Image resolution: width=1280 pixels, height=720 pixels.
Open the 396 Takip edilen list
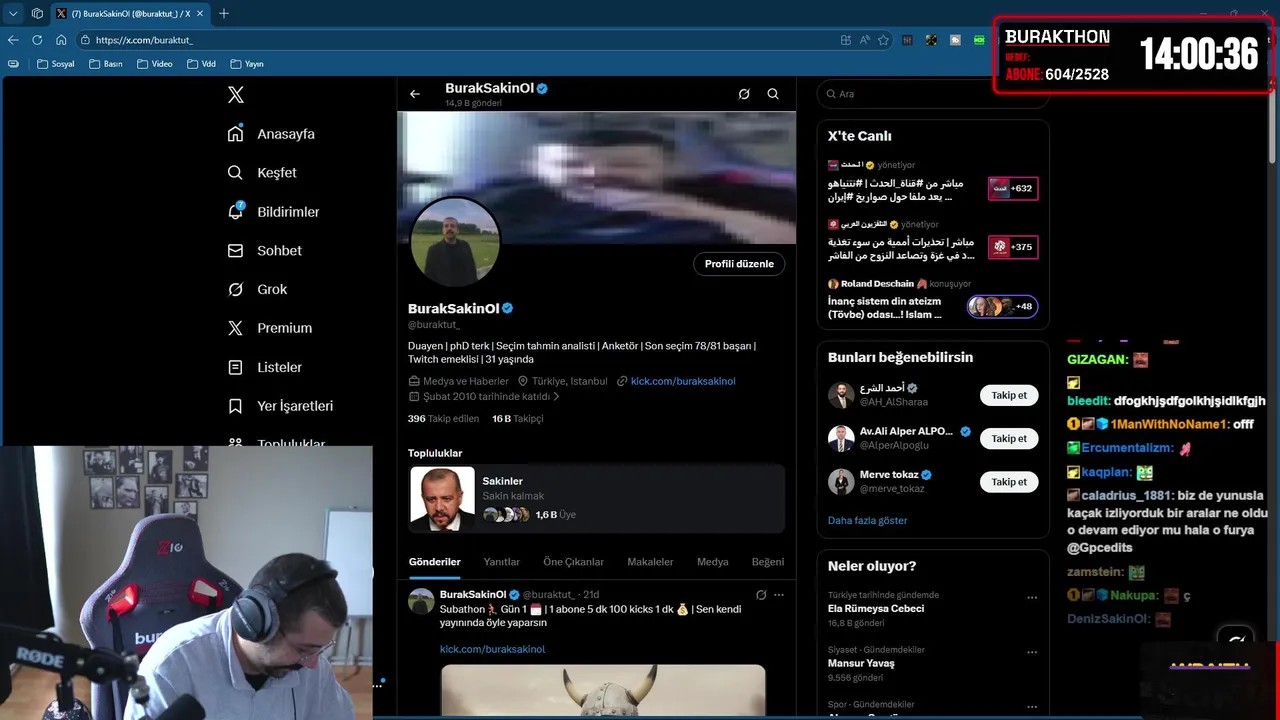(x=443, y=419)
